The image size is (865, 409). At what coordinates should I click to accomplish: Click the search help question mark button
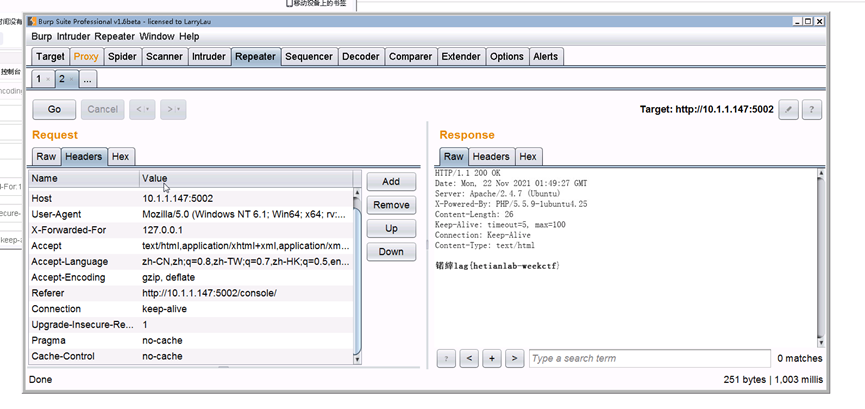[446, 358]
